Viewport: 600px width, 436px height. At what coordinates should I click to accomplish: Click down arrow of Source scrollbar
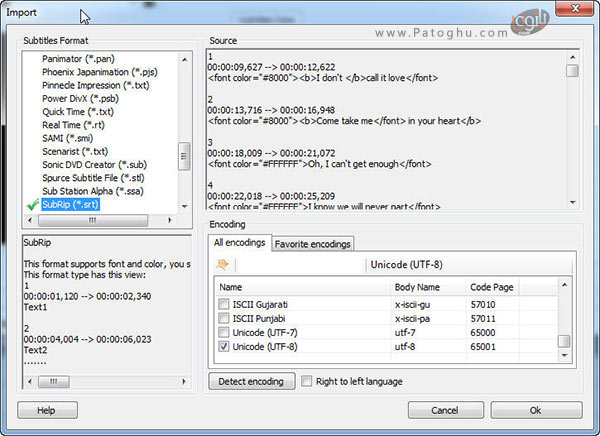click(x=572, y=202)
